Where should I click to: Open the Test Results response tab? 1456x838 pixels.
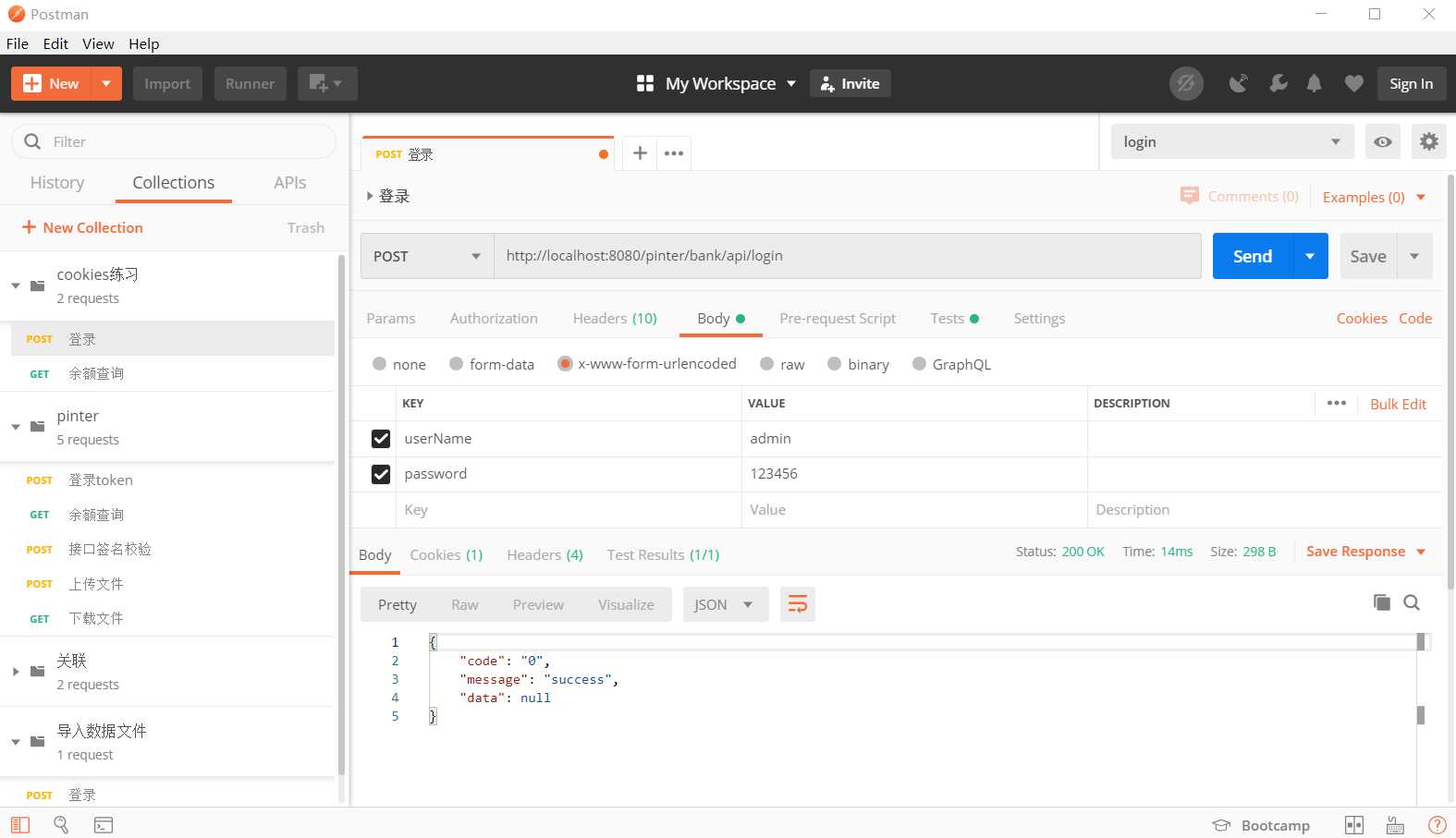coord(663,555)
